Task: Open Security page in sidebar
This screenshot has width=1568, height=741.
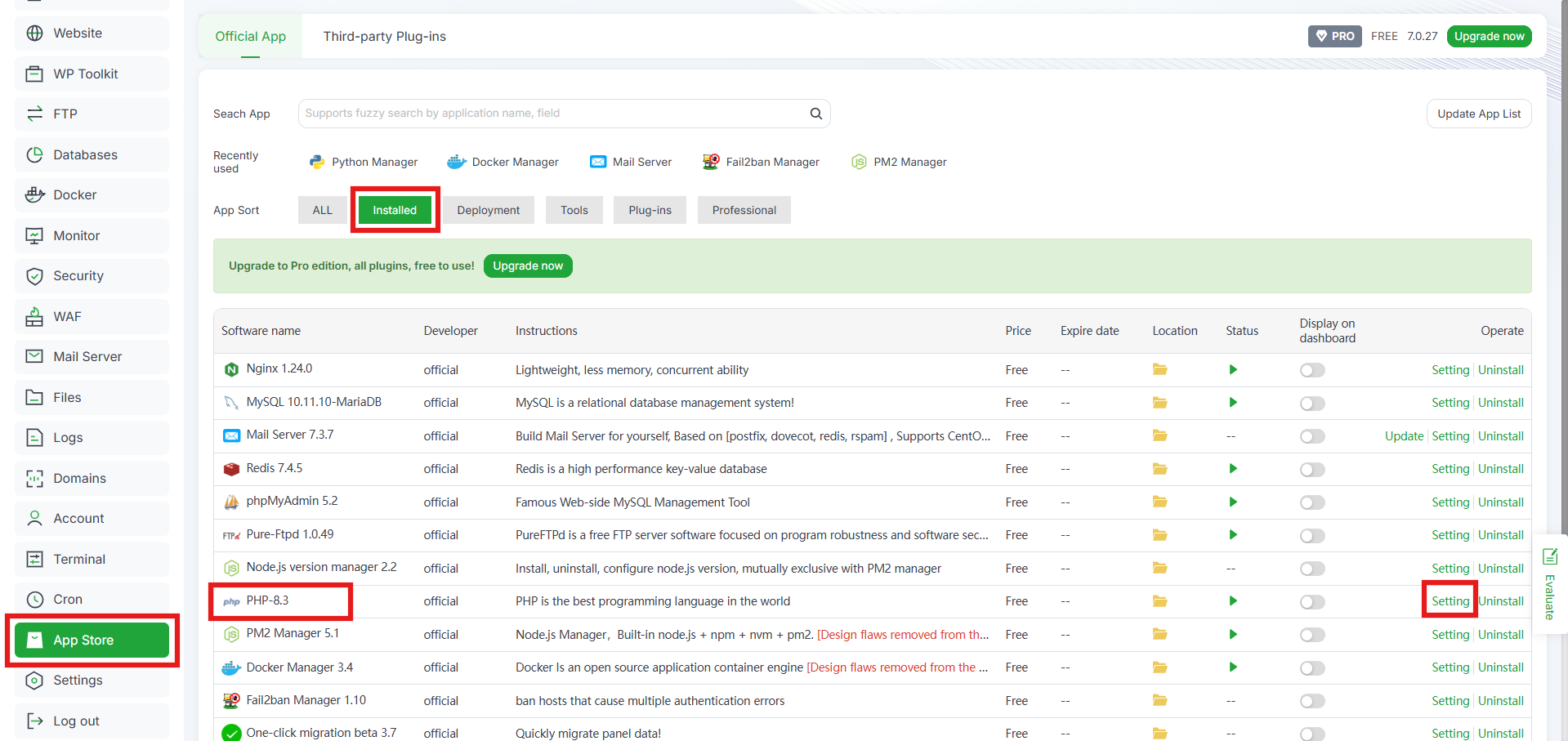Action: click(92, 275)
